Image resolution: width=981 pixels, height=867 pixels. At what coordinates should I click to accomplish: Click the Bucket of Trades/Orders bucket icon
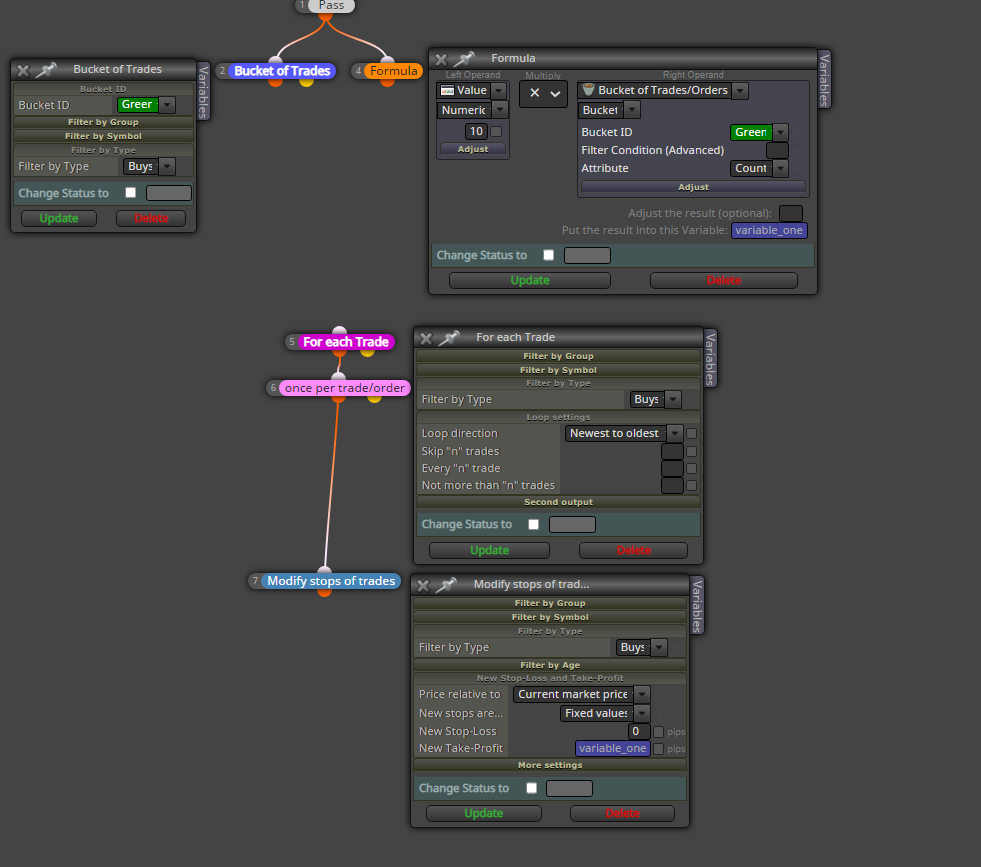(588, 90)
